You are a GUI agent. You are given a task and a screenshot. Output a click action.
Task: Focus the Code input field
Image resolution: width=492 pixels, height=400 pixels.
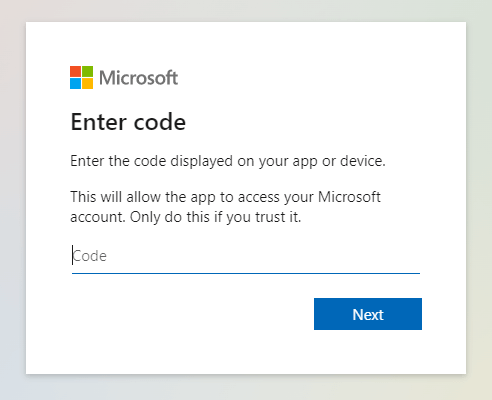tap(246, 256)
